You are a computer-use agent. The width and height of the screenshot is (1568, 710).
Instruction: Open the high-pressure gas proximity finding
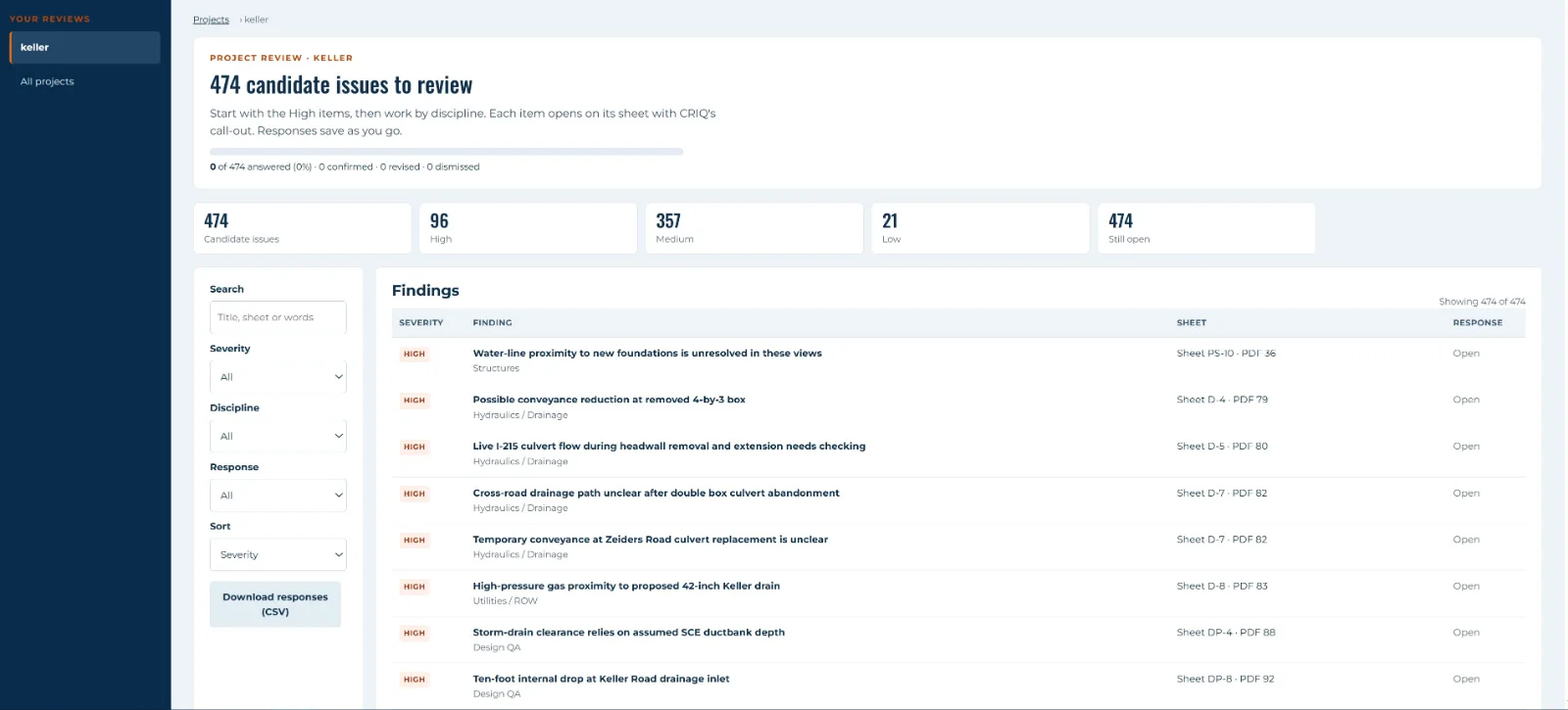(626, 587)
